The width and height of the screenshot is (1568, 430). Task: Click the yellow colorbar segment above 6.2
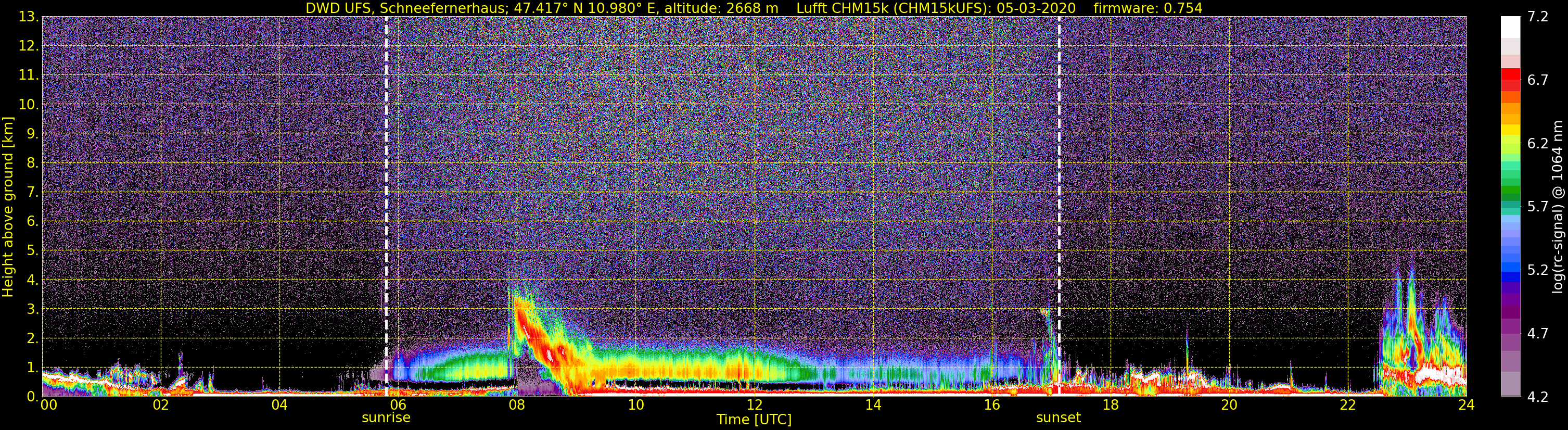pos(1510,130)
